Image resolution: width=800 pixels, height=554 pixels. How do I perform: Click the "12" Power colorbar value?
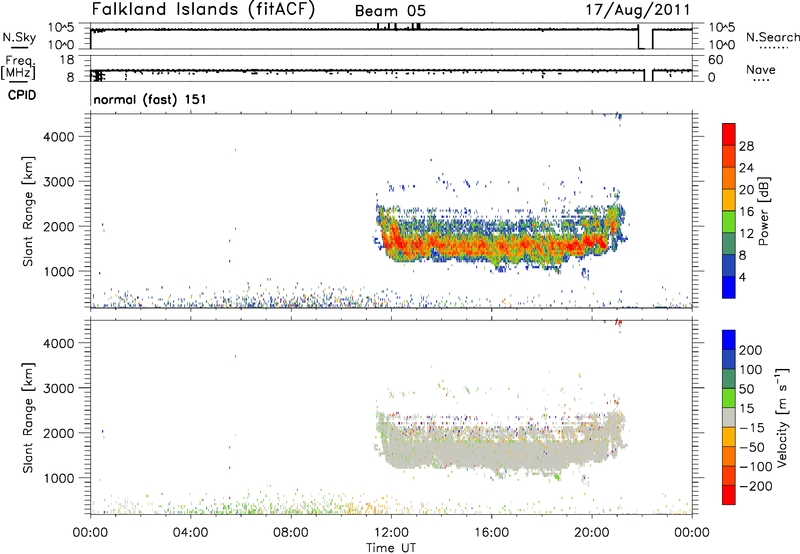pos(746,234)
